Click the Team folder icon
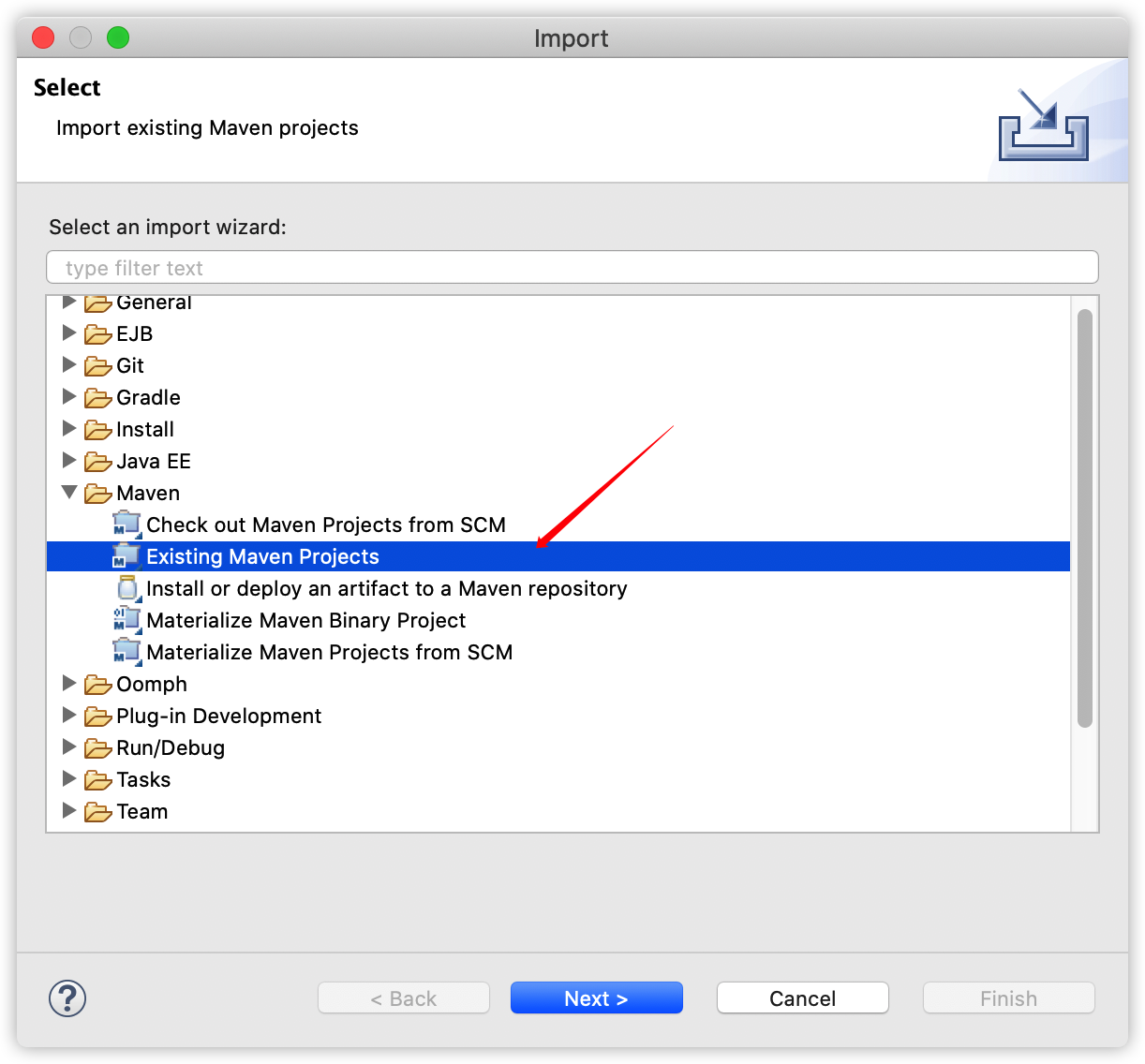The width and height of the screenshot is (1145, 1064). pos(97,812)
